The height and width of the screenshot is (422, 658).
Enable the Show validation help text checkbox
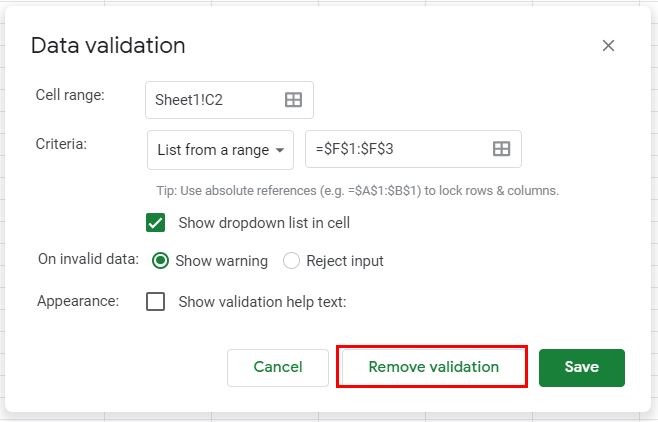coord(155,301)
